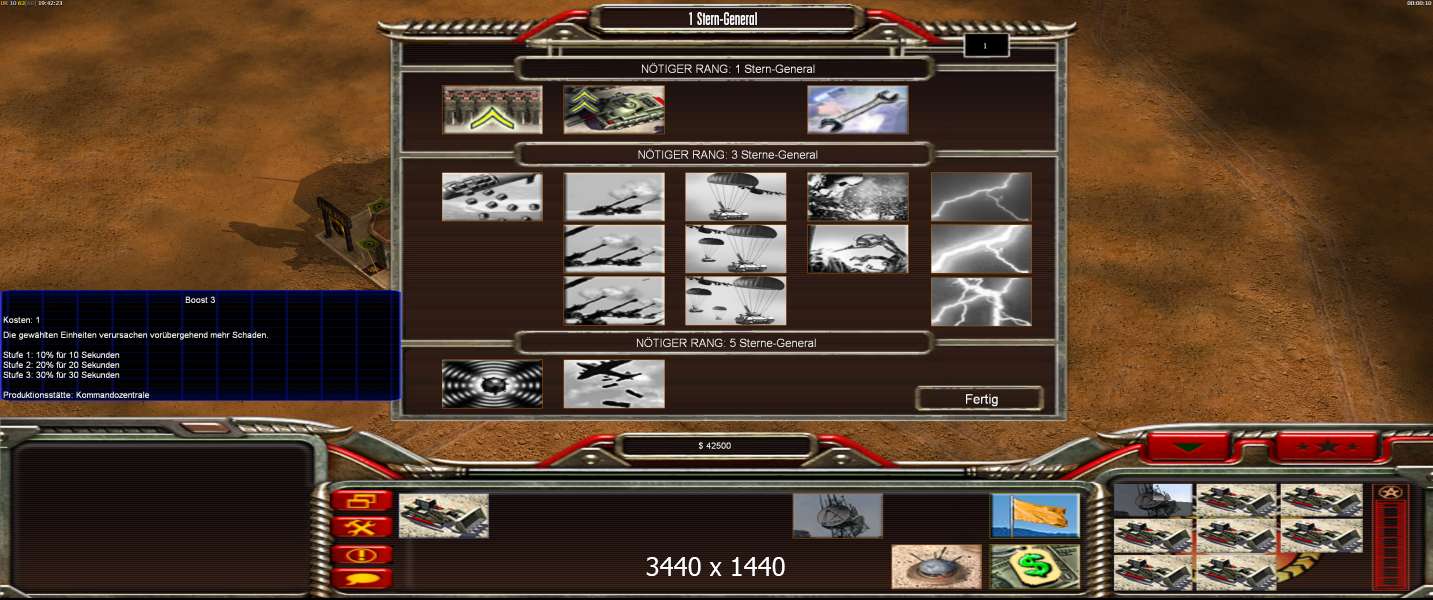Click the 'Boost 3' tooltip title
Viewport: 1433px width, 600px height.
coord(200,300)
